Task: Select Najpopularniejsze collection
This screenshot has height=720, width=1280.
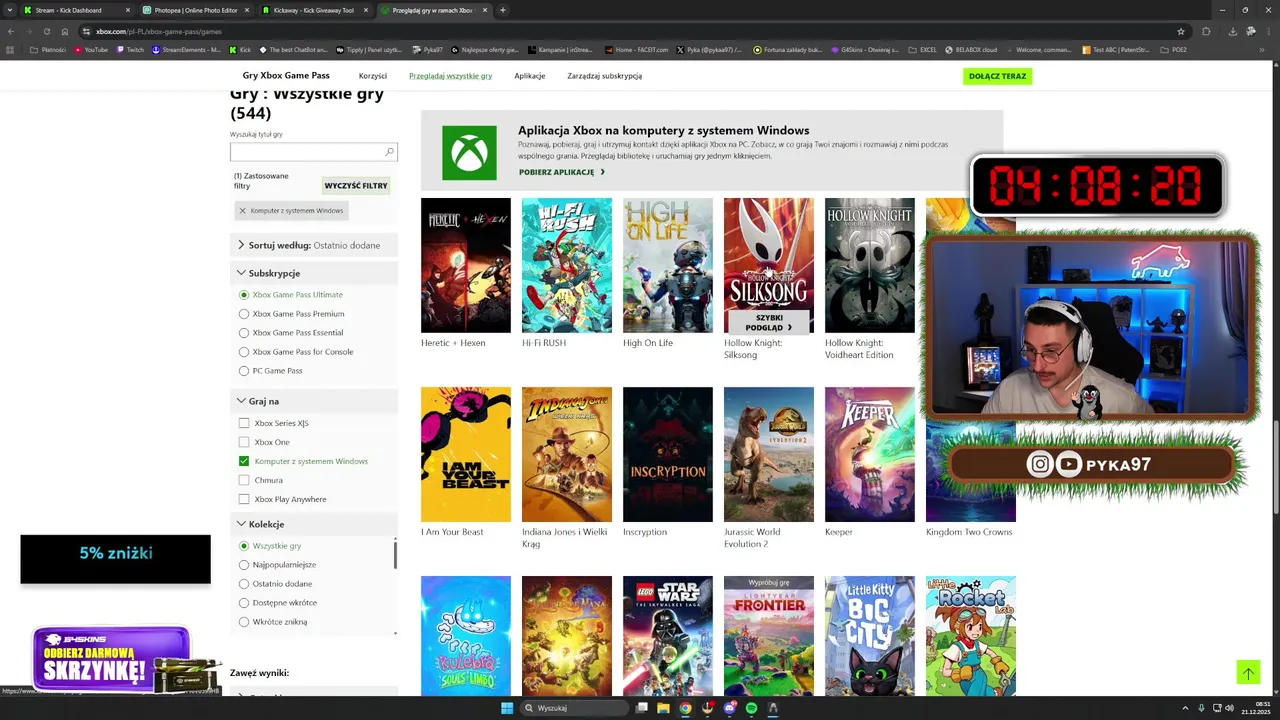Action: click(244, 565)
